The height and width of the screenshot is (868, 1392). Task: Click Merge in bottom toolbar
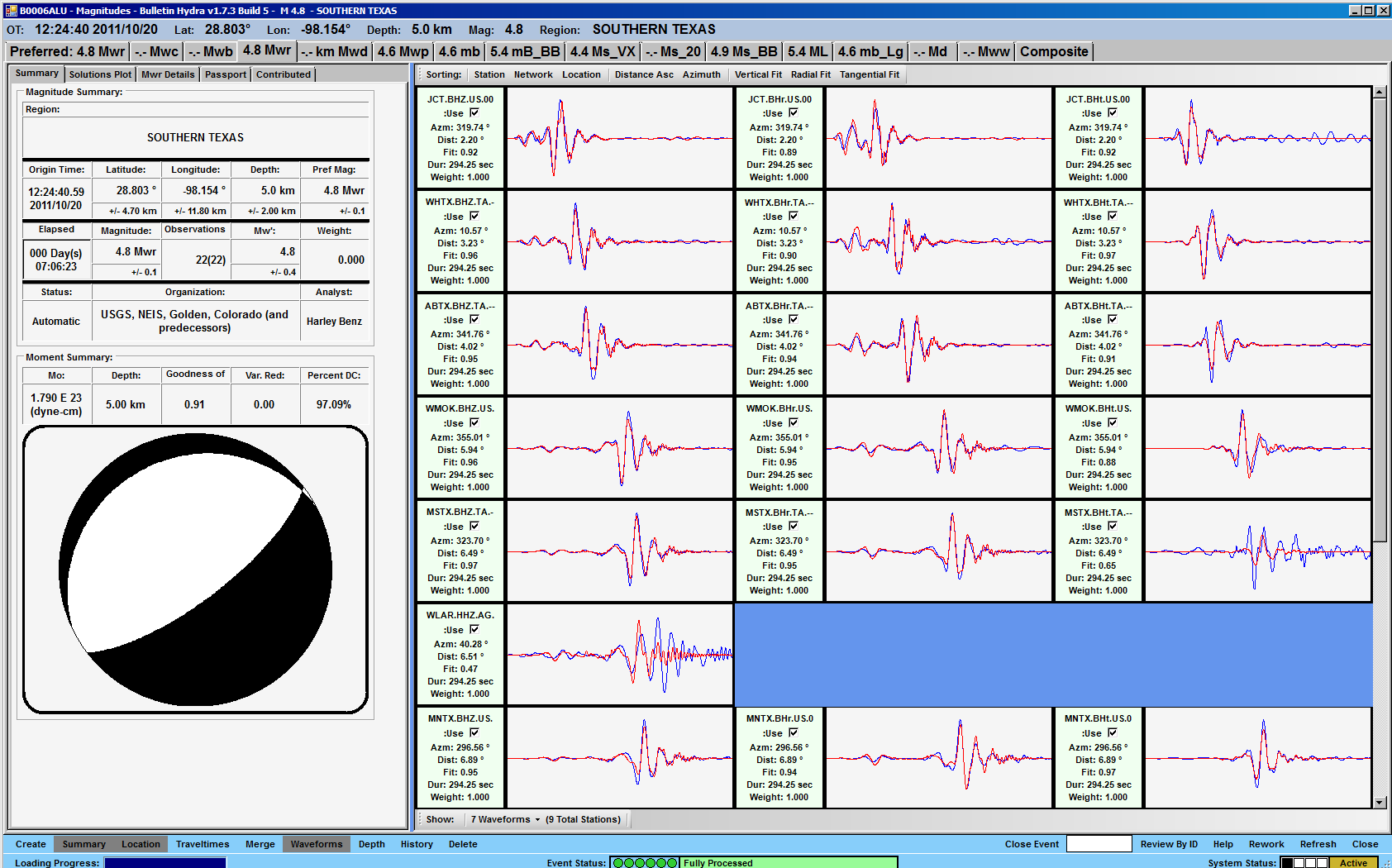(260, 844)
